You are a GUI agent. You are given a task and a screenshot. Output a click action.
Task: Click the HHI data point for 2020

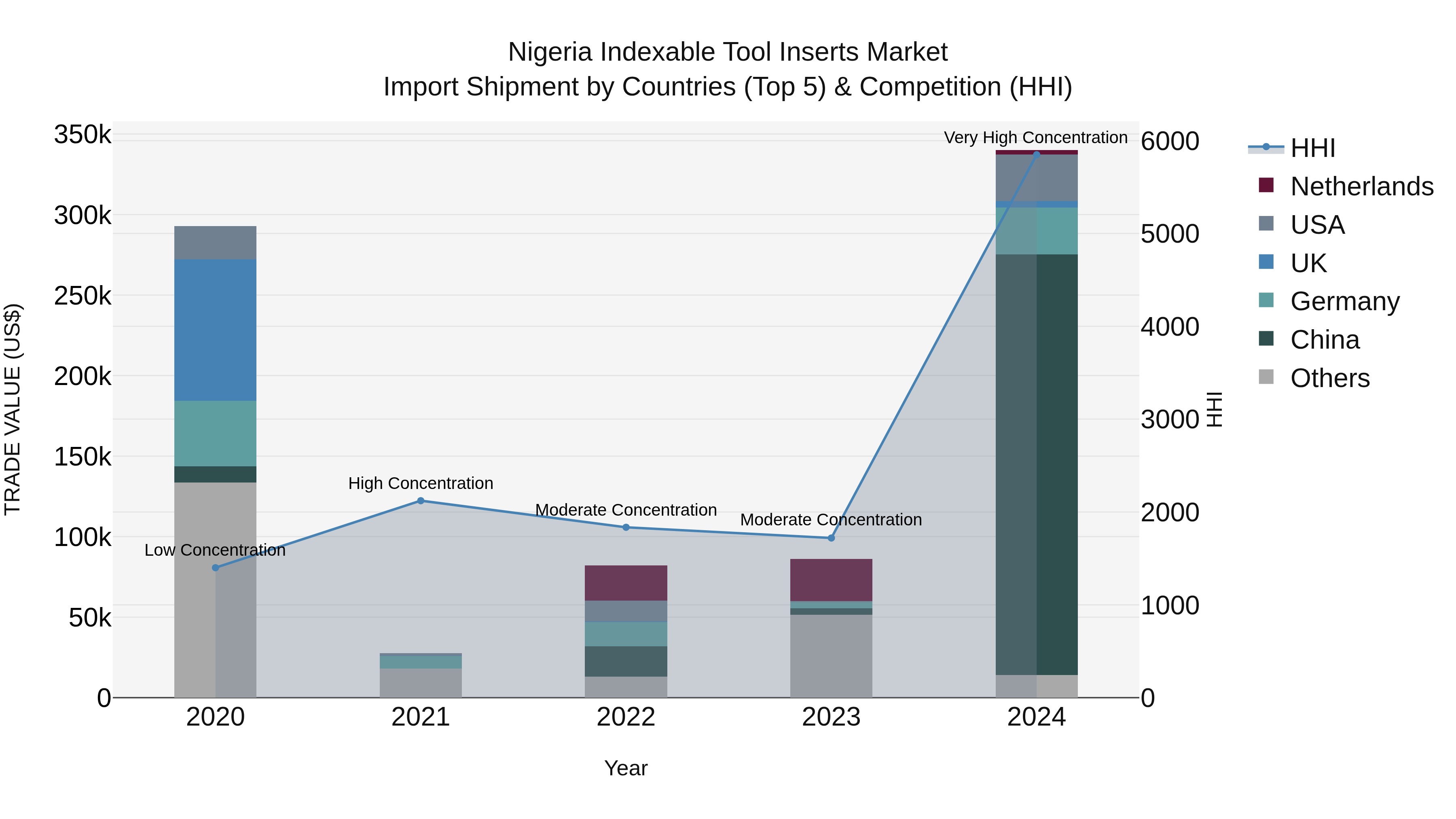(x=215, y=567)
